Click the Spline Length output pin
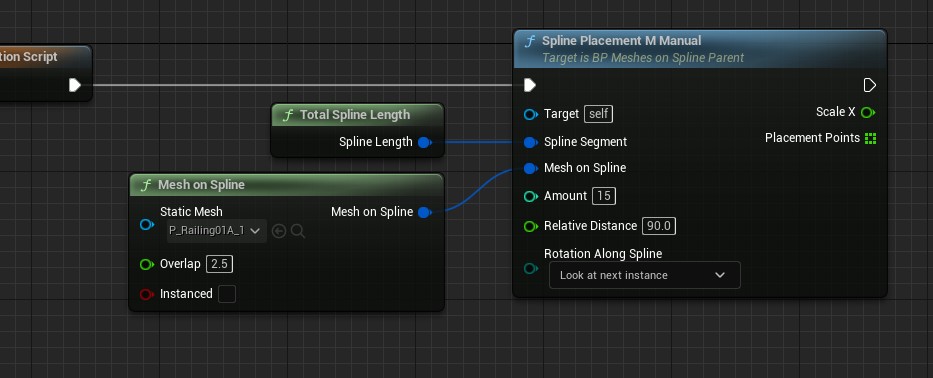Screen dimensions: 933x378 coord(424,142)
